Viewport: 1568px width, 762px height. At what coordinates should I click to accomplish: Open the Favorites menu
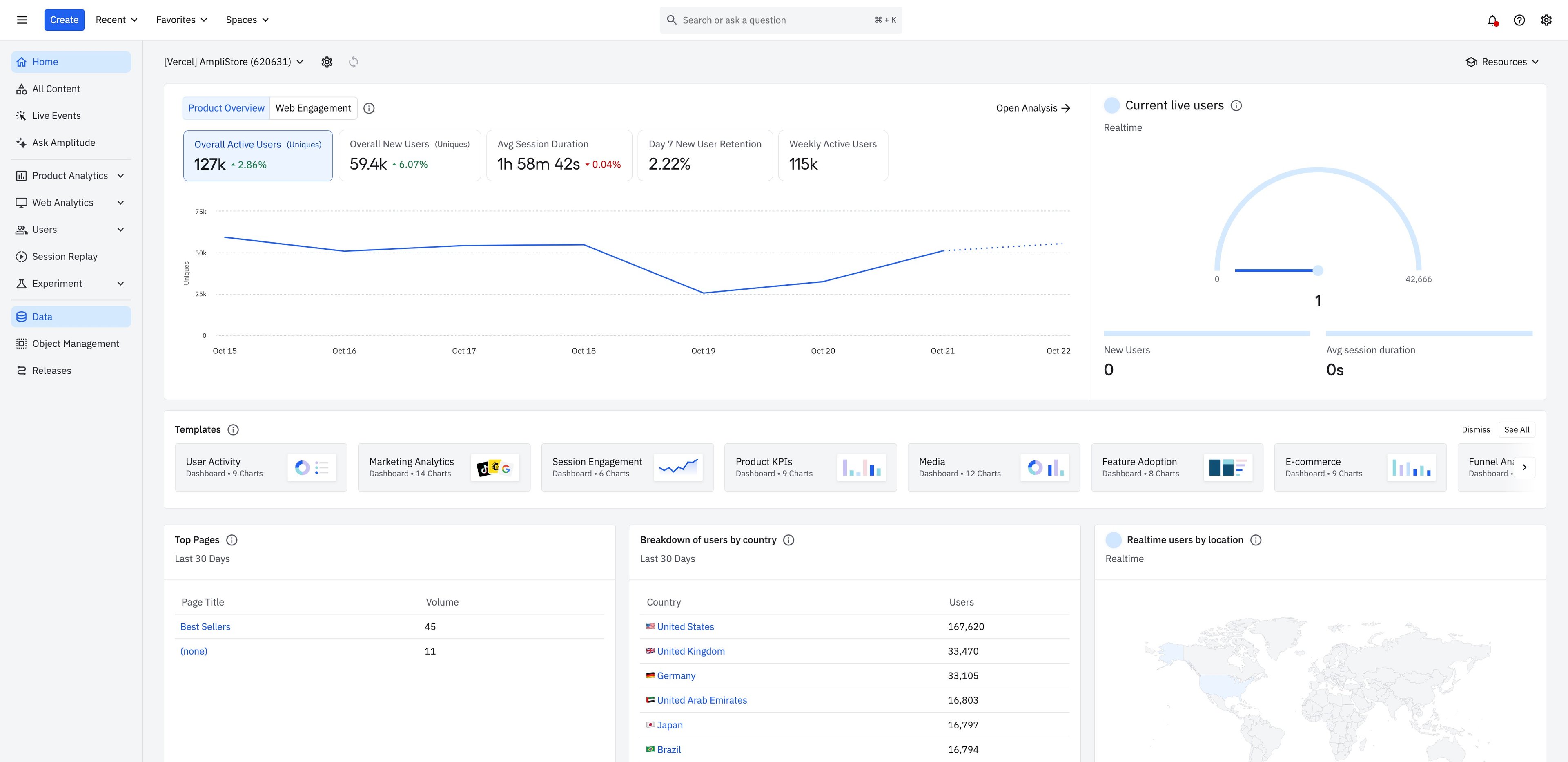(181, 20)
